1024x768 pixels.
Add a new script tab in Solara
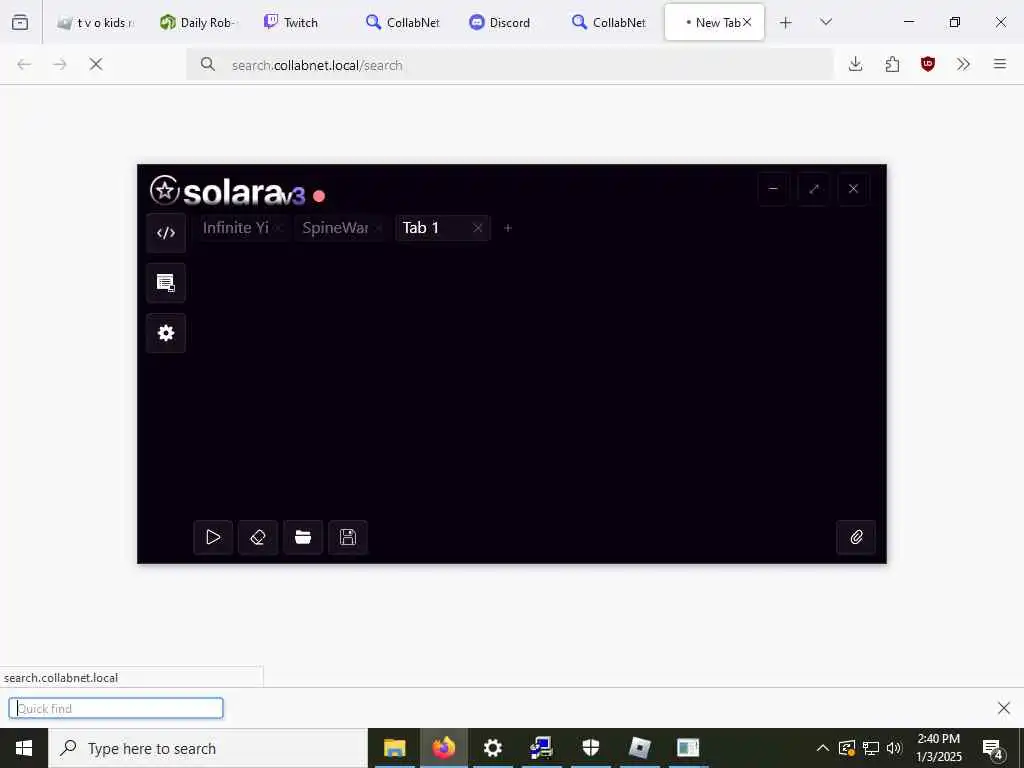click(507, 228)
